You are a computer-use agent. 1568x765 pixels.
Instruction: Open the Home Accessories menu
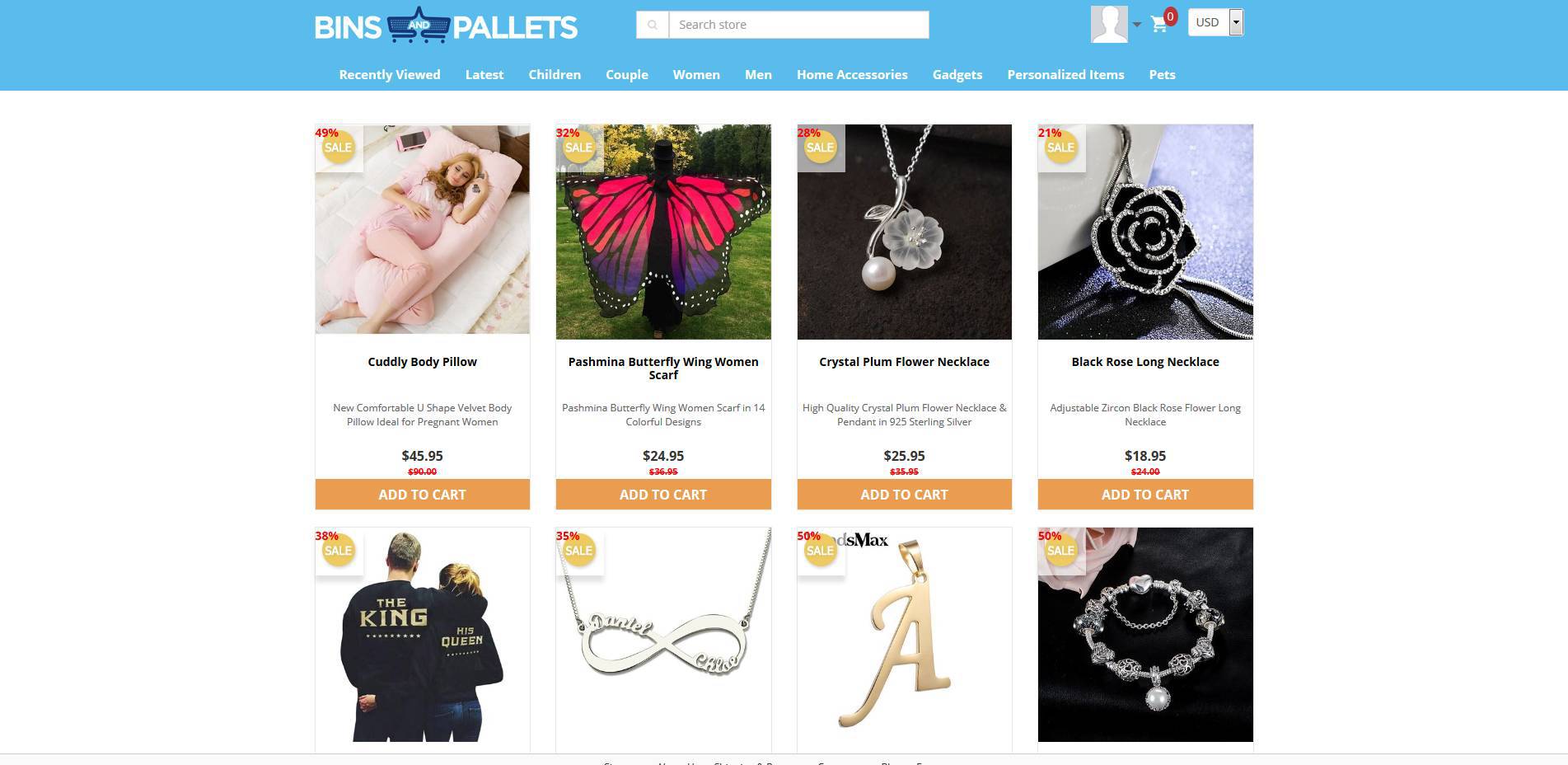pyautogui.click(x=852, y=74)
